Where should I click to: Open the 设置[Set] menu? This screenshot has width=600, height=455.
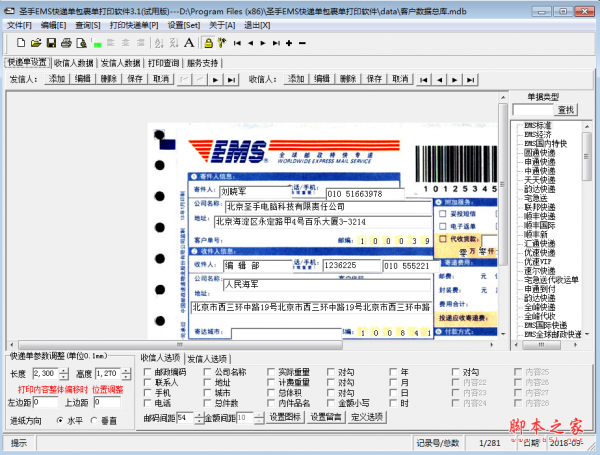click(184, 25)
